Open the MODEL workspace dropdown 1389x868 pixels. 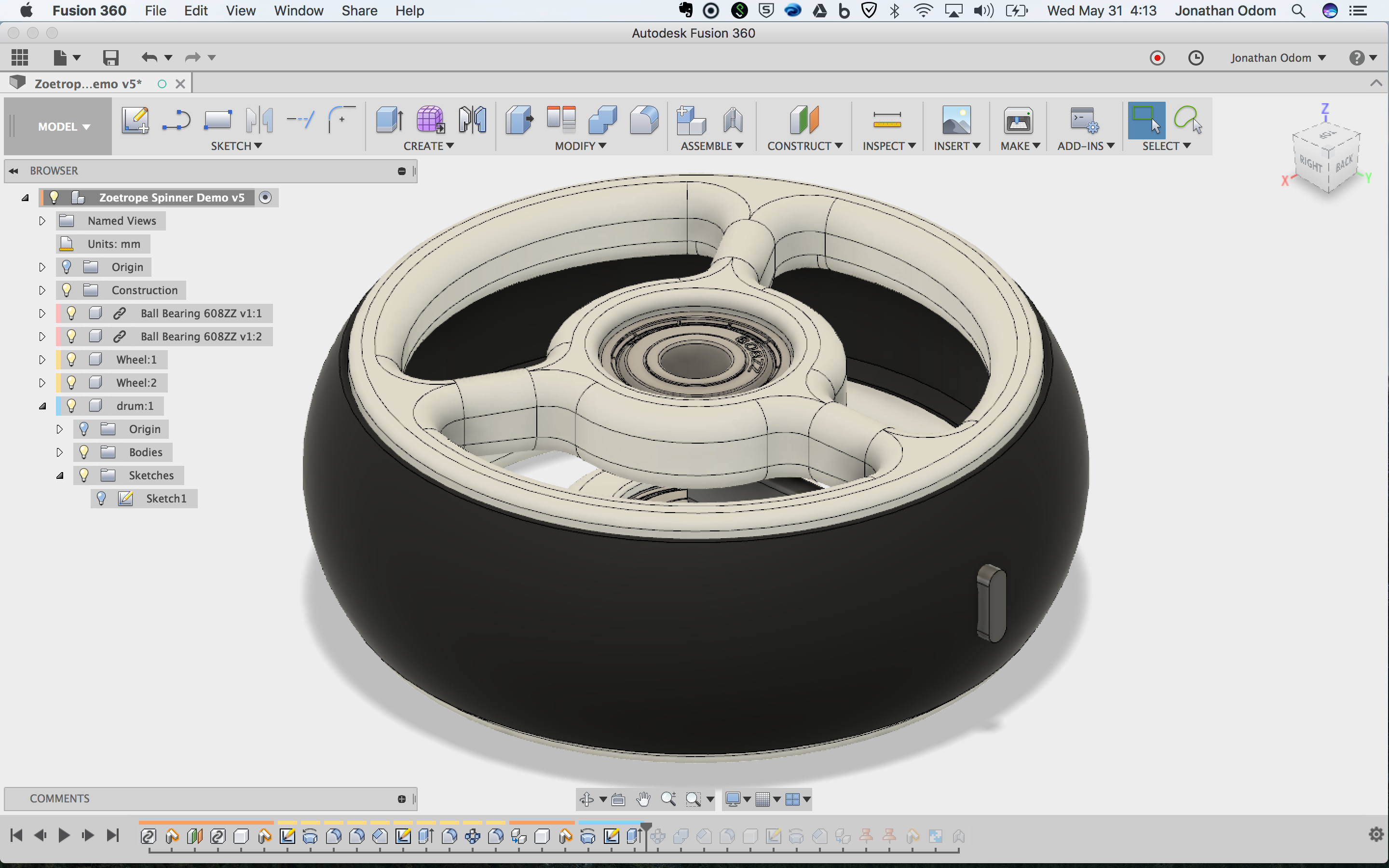coord(63,126)
